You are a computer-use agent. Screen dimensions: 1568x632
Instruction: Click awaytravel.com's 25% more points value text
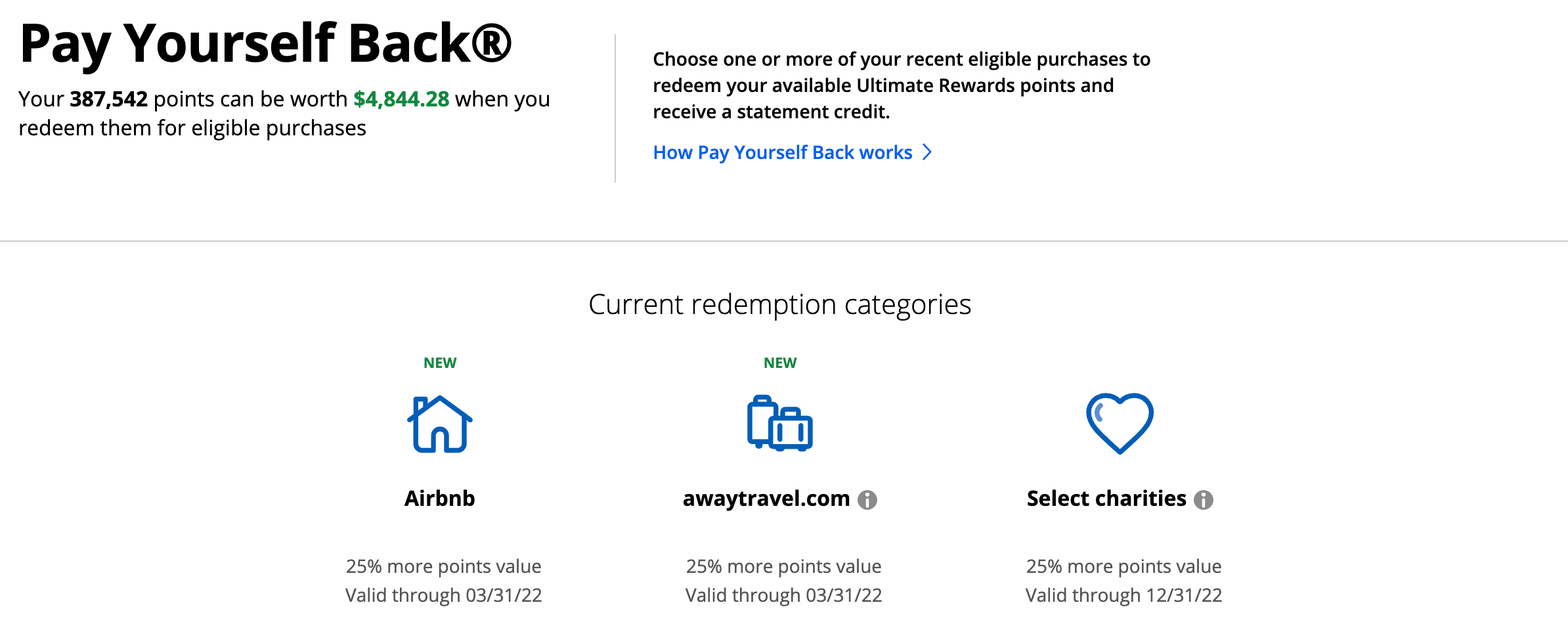click(x=783, y=566)
